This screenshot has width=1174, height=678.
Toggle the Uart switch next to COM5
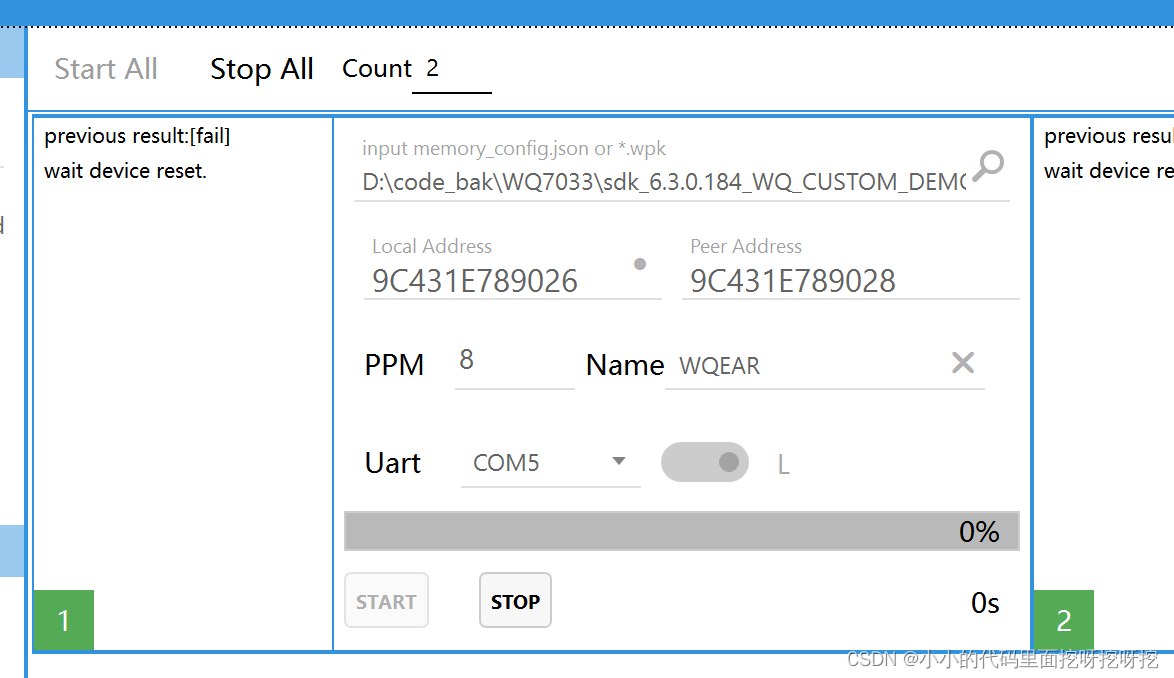click(705, 462)
